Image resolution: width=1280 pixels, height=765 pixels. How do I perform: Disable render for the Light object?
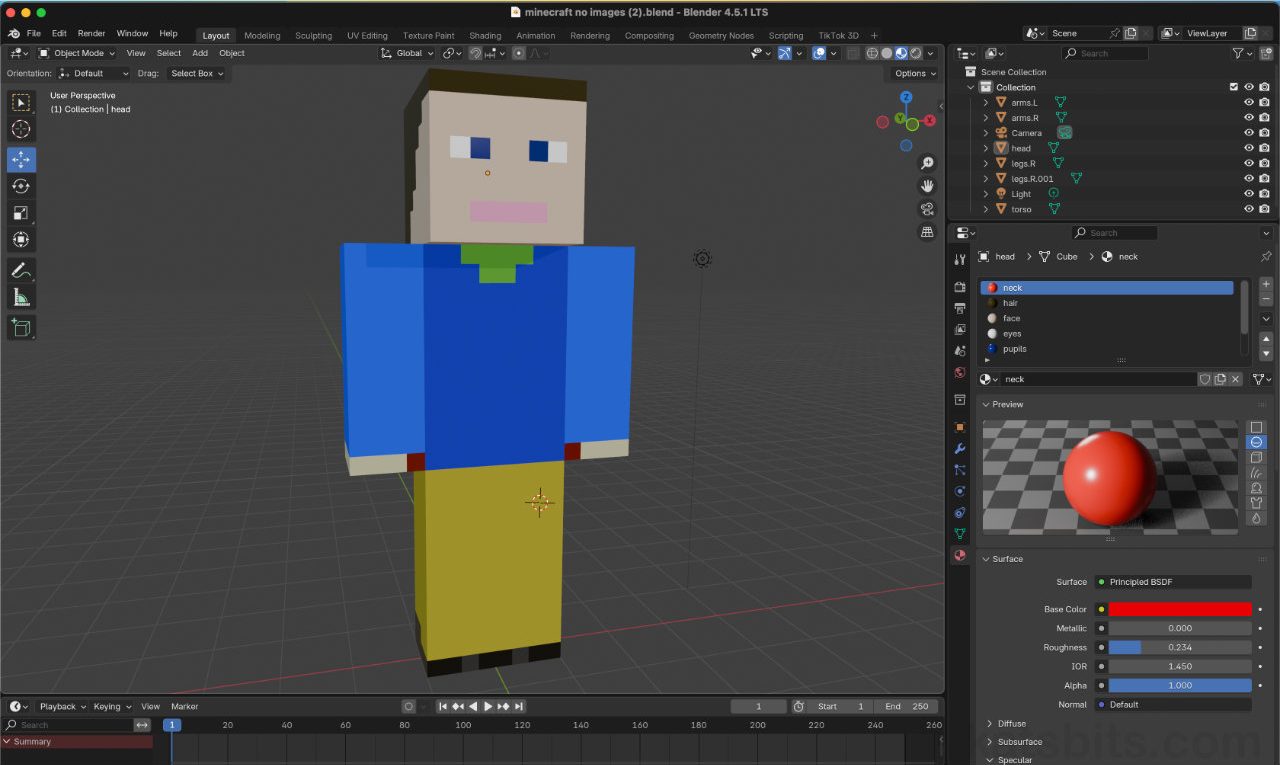(1265, 194)
